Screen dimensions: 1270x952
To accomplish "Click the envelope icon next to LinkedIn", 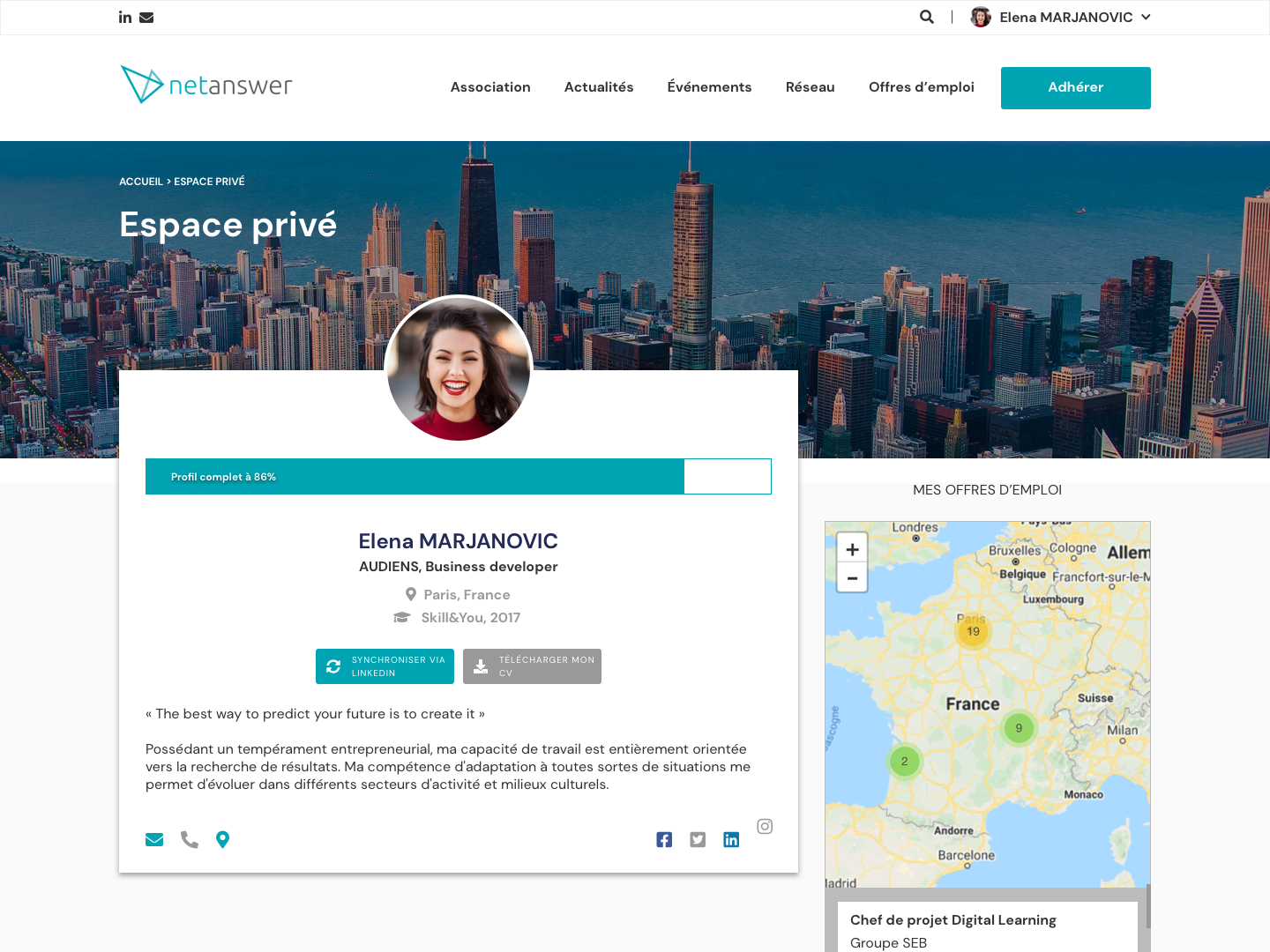I will coord(146,17).
